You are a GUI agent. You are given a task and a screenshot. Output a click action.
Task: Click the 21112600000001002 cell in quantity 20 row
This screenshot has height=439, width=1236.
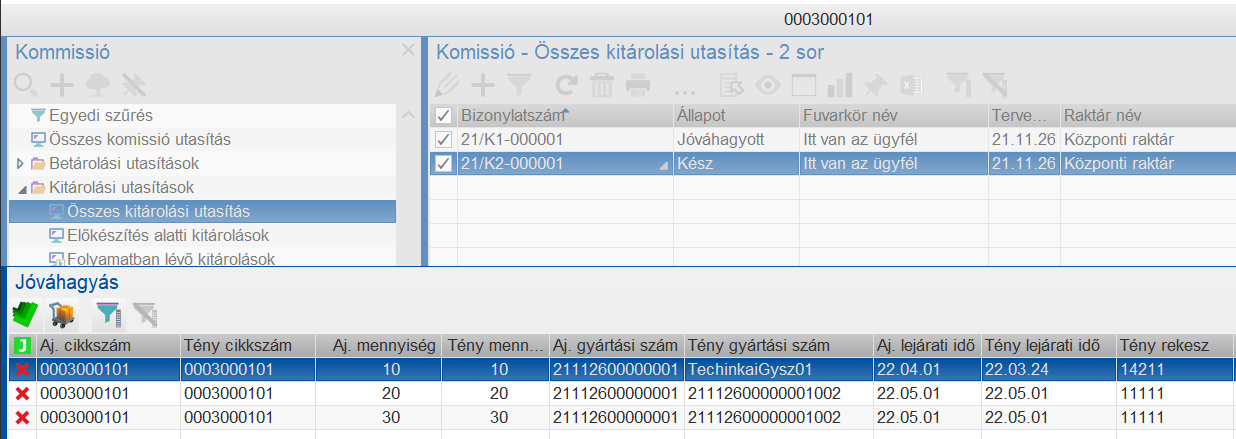click(777, 394)
